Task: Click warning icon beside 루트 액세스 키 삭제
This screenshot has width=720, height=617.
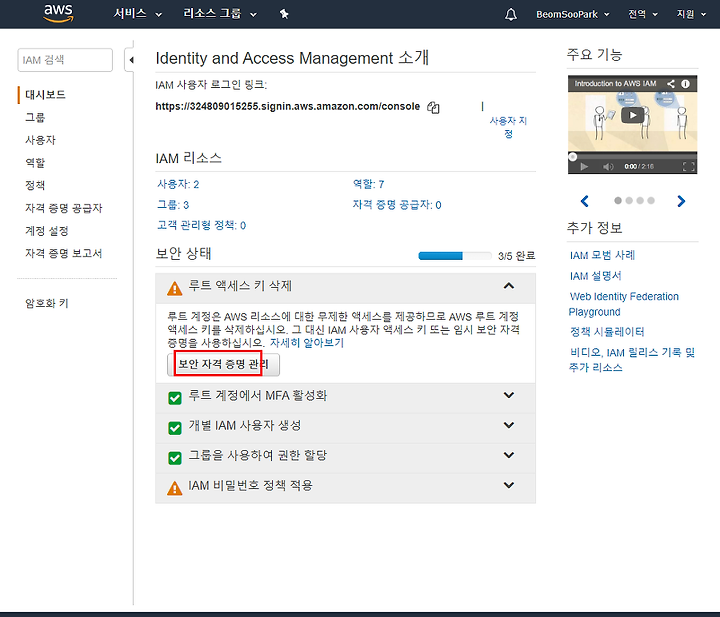Action: pos(174,288)
